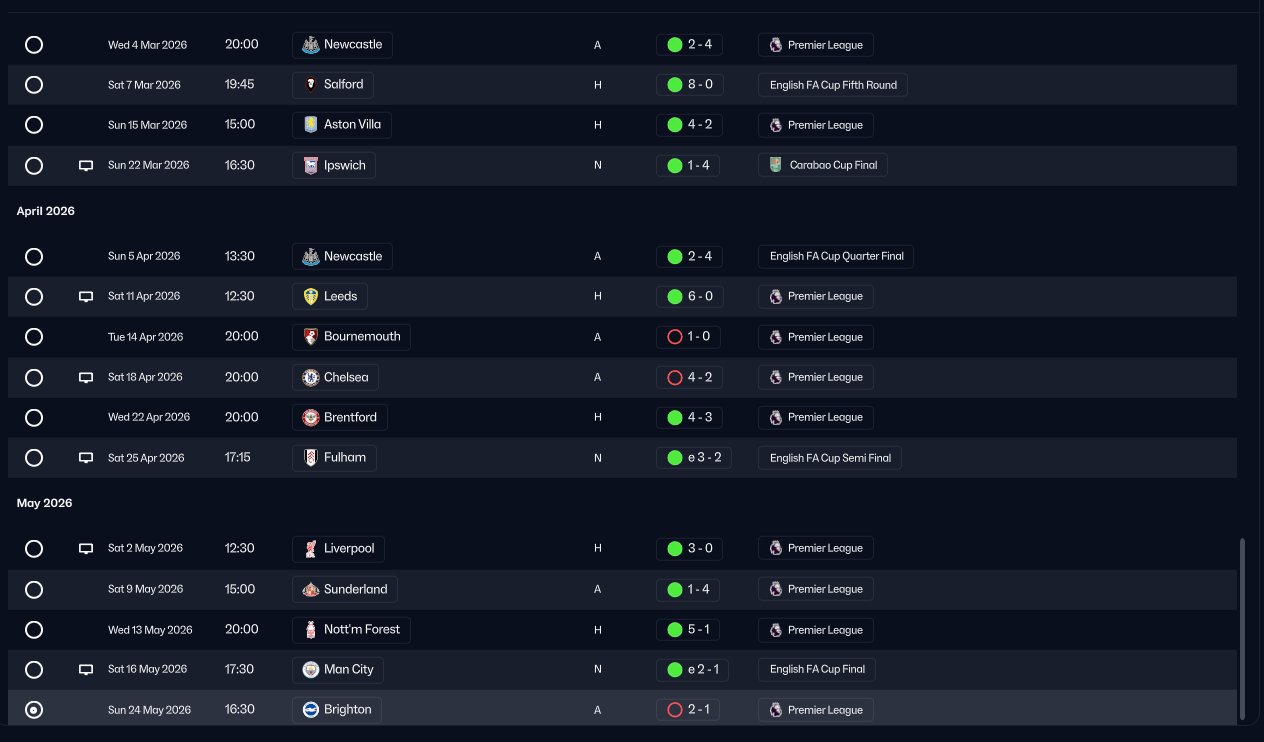Screen dimensions: 1264x742
Task: Click the Man City club crest
Action: click(311, 670)
